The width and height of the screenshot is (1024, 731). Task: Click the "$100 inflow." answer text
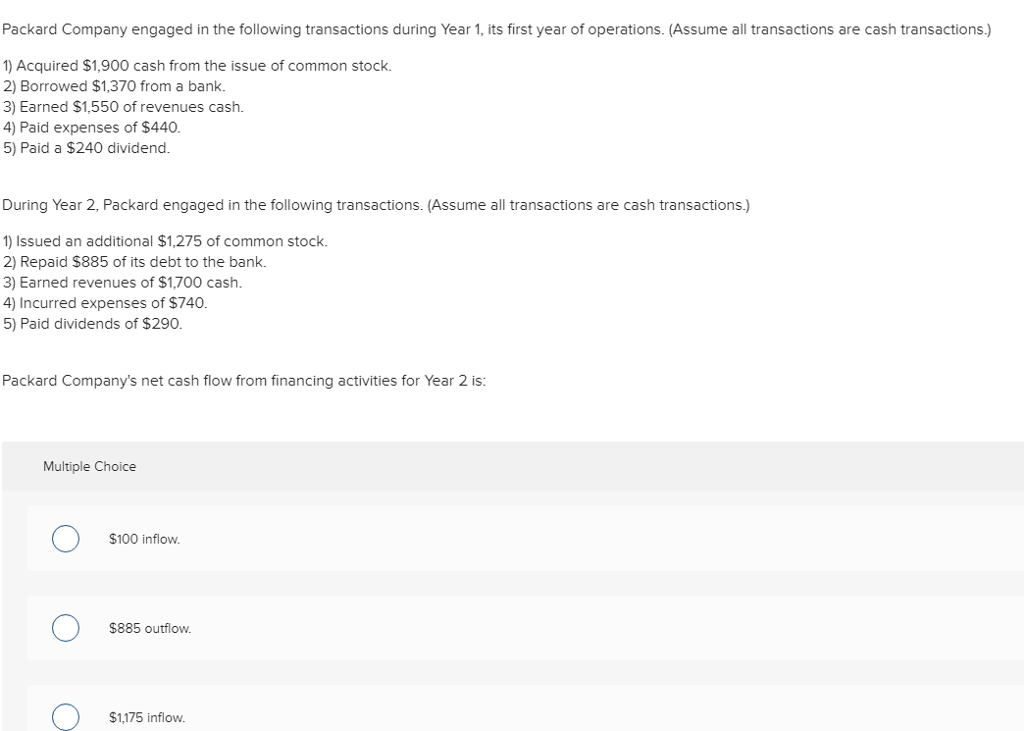pyautogui.click(x=144, y=539)
